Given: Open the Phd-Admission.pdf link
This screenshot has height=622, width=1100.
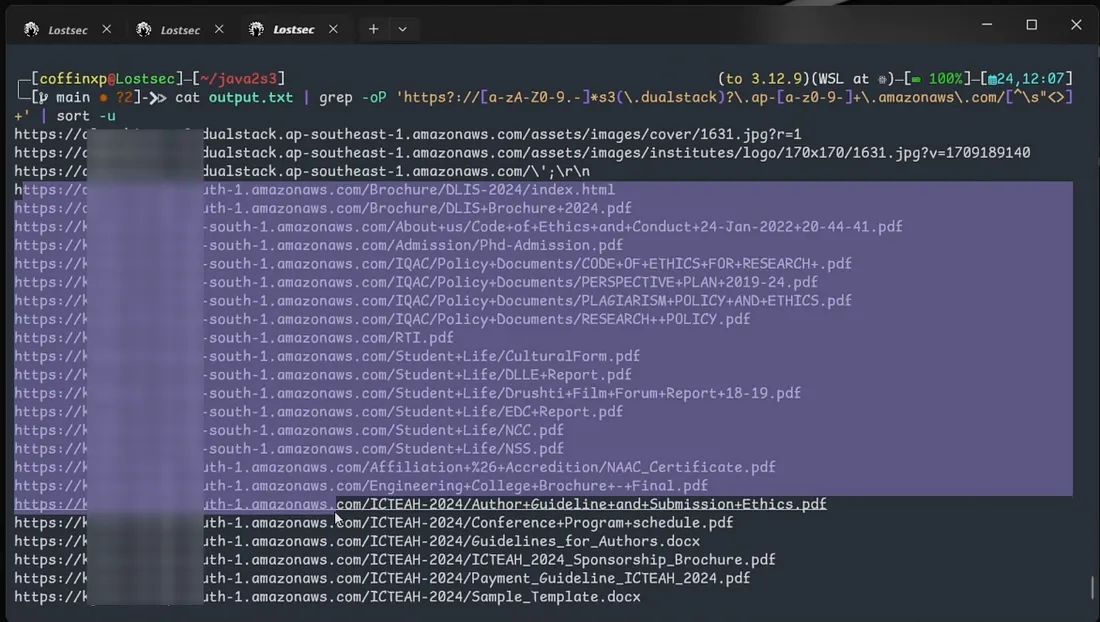Looking at the screenshot, I should pyautogui.click(x=318, y=245).
